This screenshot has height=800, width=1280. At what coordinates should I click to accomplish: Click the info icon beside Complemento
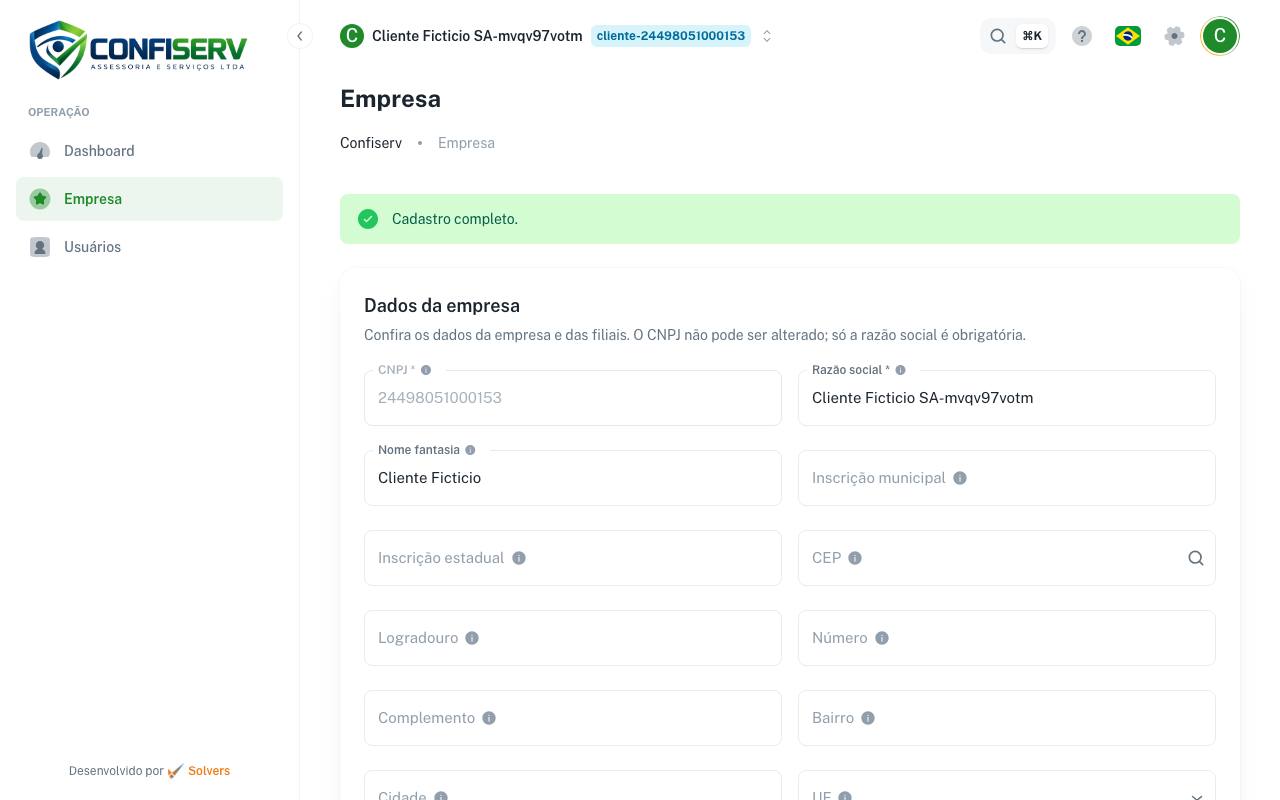click(x=489, y=718)
